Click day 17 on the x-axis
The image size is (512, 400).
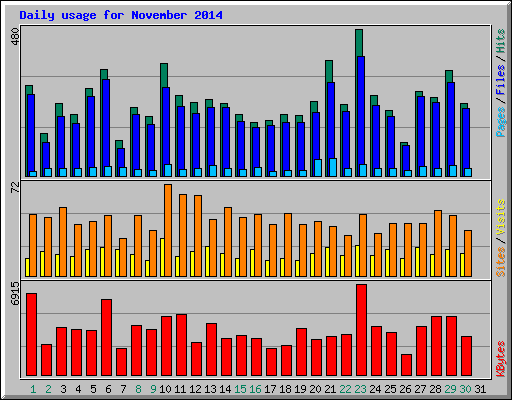(x=270, y=389)
